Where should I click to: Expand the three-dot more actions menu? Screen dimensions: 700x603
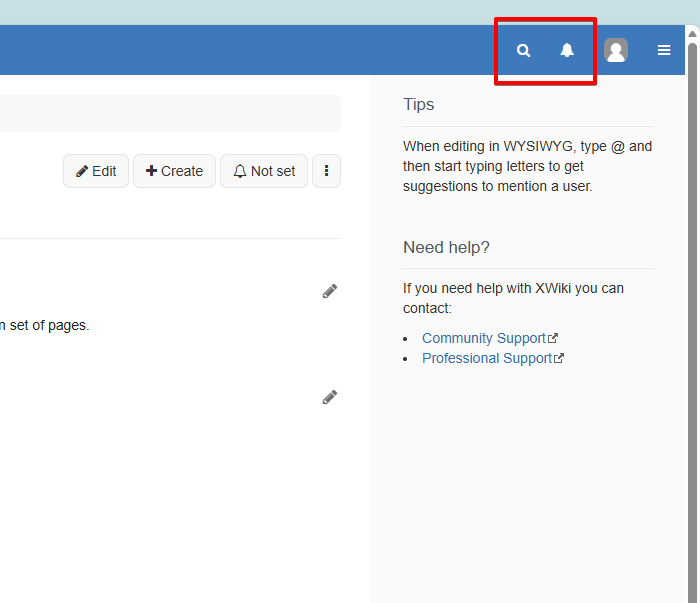pos(326,171)
